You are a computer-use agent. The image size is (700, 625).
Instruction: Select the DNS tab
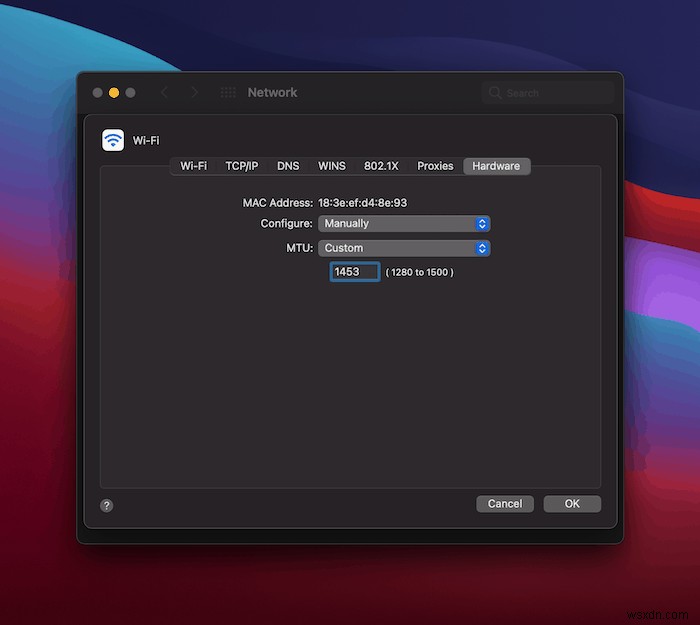(x=288, y=166)
